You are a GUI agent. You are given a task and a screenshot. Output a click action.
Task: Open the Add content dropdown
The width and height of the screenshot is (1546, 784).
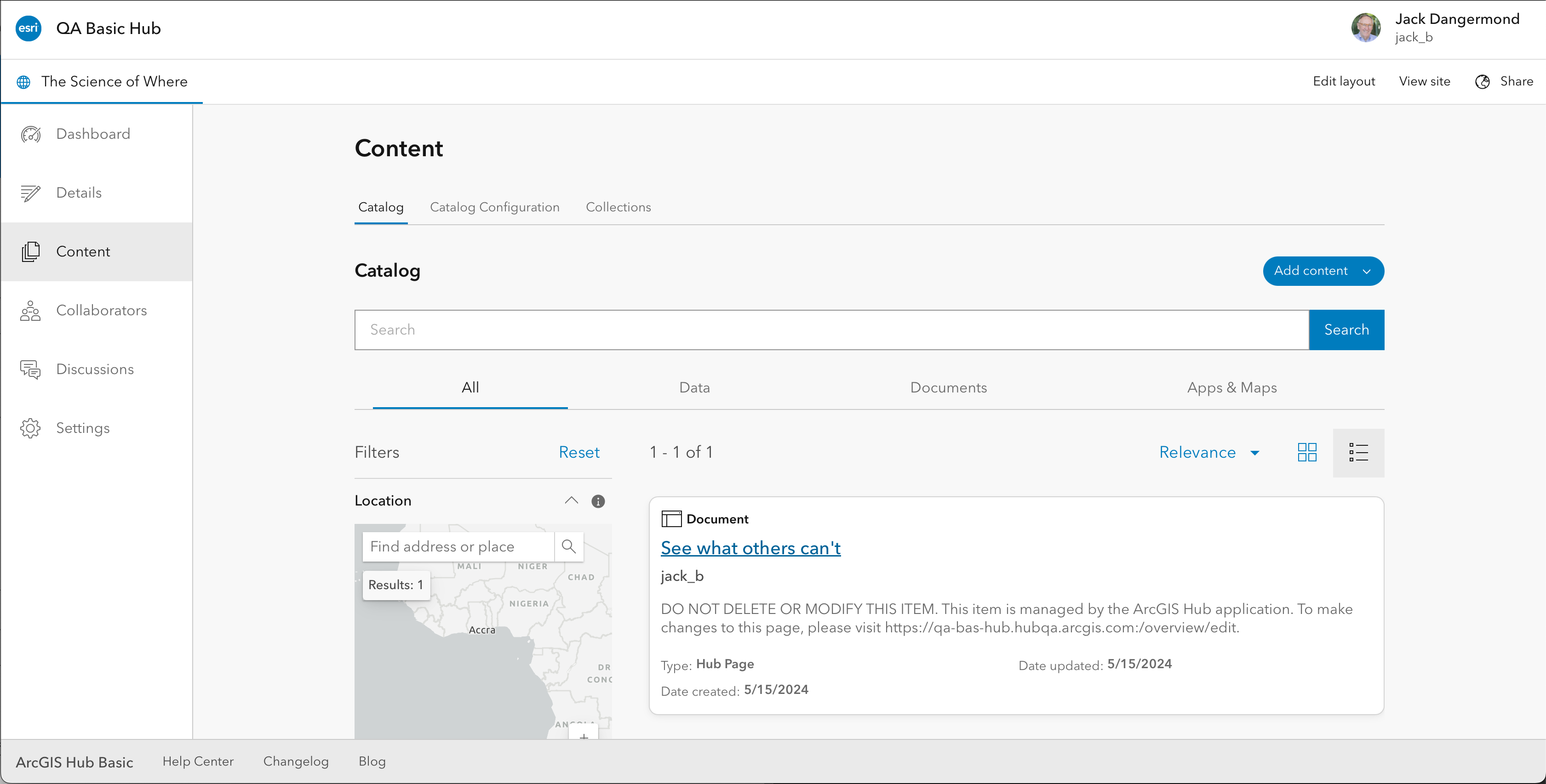pos(1323,271)
